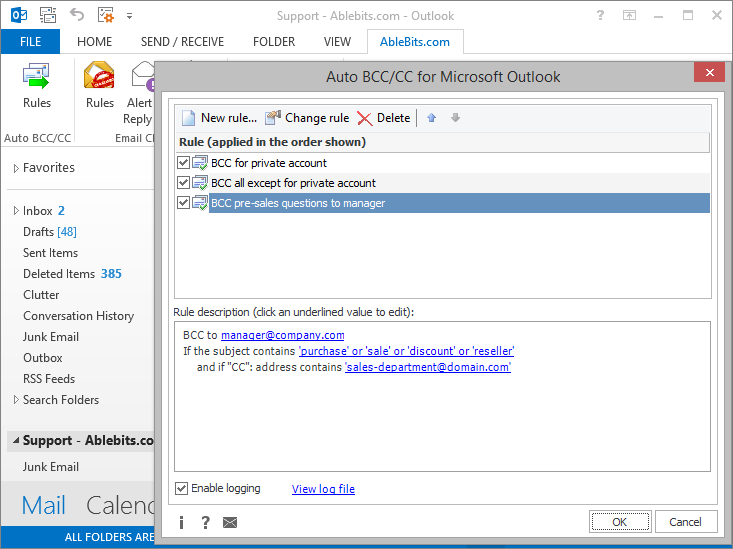The height and width of the screenshot is (549, 733).
Task: Expand Search Folders in the folder pane
Action: 16,400
